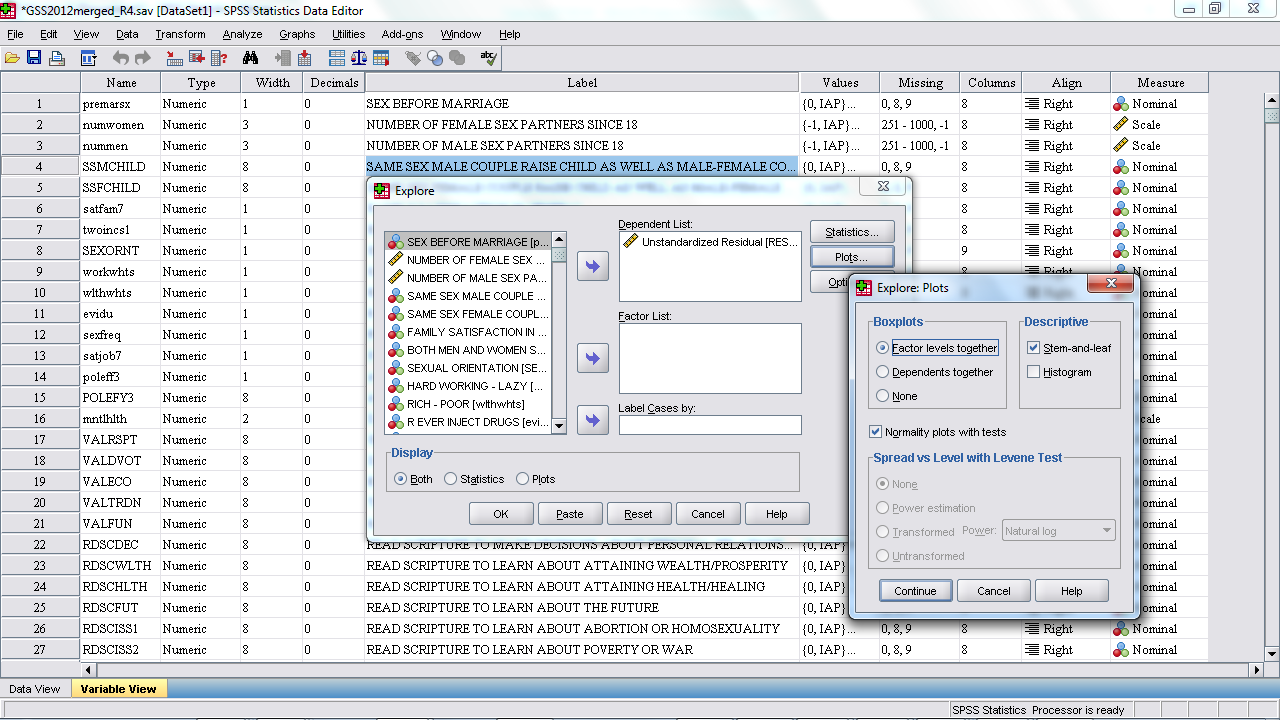Click the Open data document icon
The image size is (1280, 720).
[12, 58]
